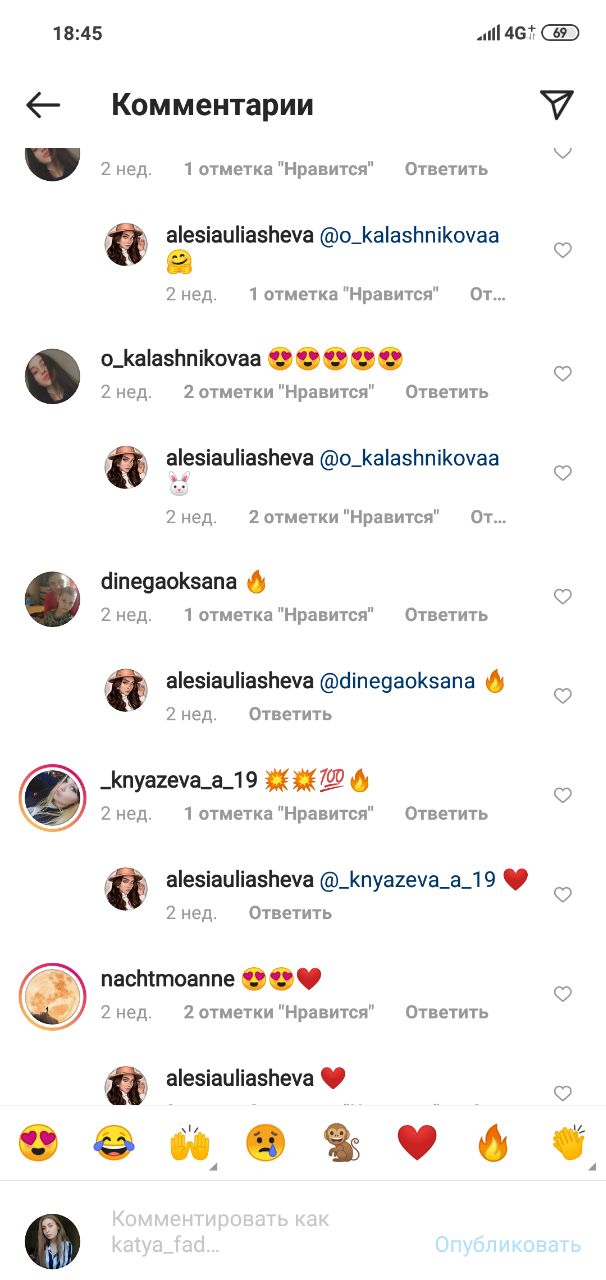The width and height of the screenshot is (606, 1280).
Task: Insert the fire emoji from quick bar
Action: pyautogui.click(x=492, y=1142)
